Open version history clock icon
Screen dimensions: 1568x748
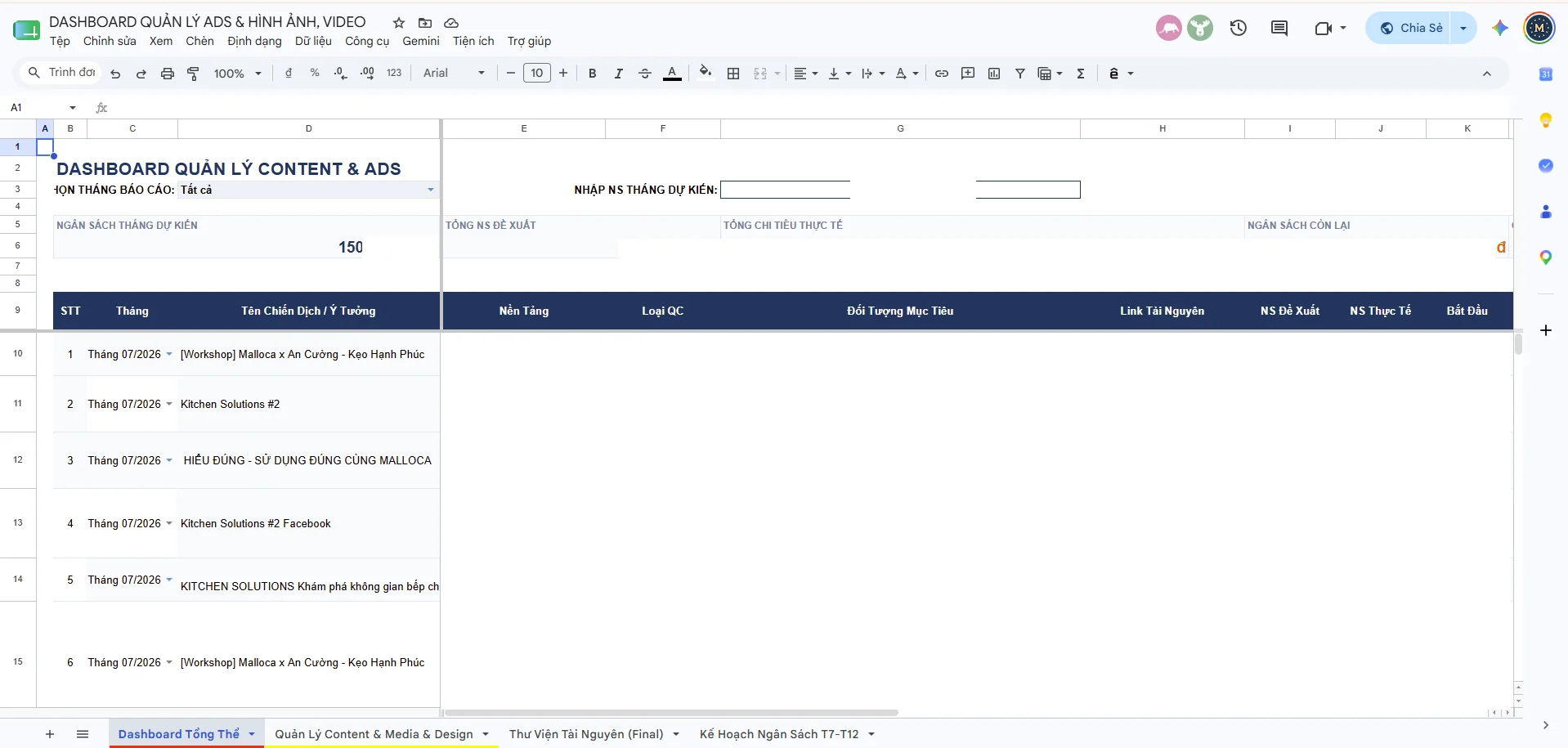click(1239, 28)
